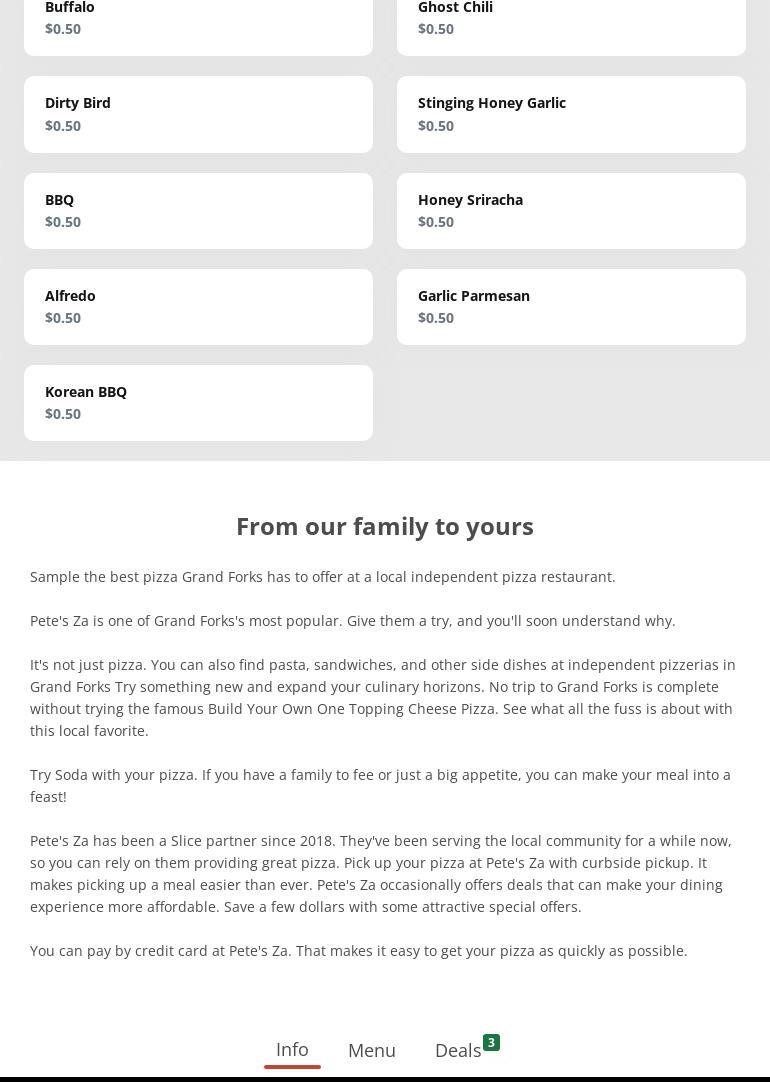Select the BBQ sauce item
Screen dimensions: 770x1082
(x=198, y=211)
